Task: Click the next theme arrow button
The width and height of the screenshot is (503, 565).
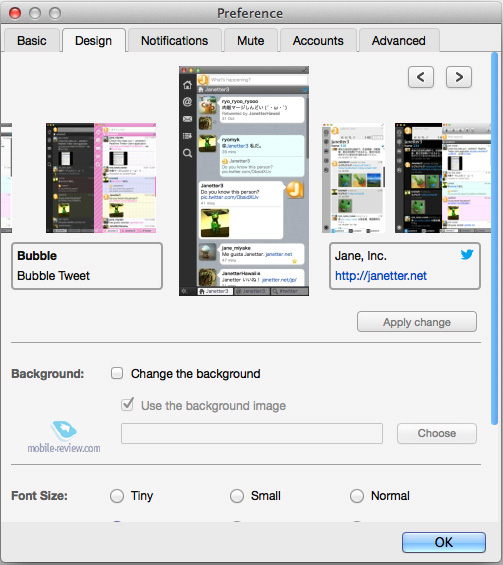Action: pyautogui.click(x=459, y=77)
